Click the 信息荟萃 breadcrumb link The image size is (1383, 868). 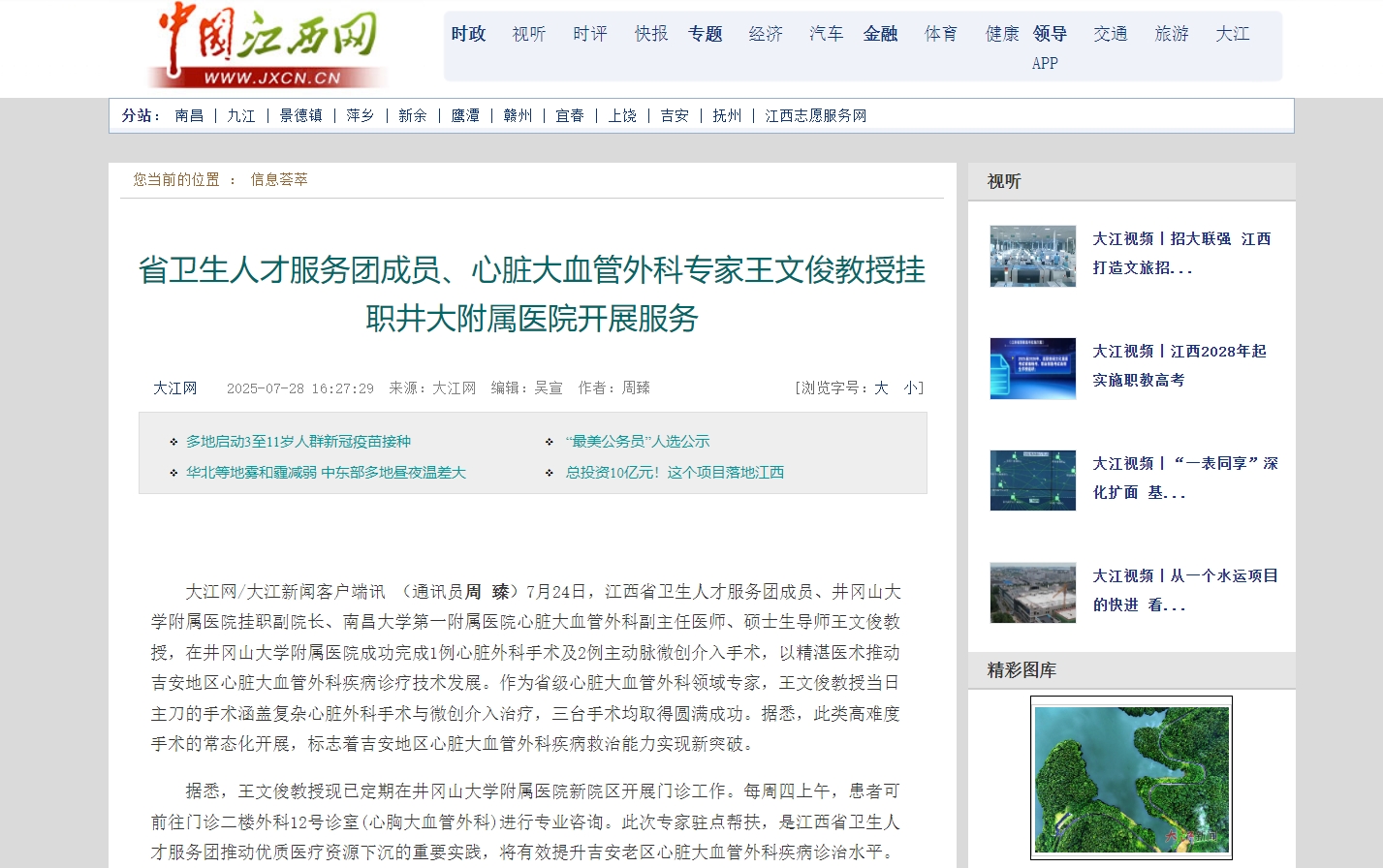point(279,179)
